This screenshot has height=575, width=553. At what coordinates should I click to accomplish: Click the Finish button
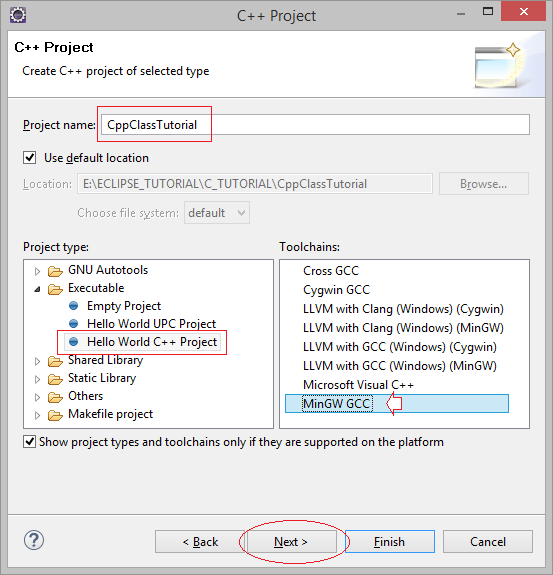(390, 541)
